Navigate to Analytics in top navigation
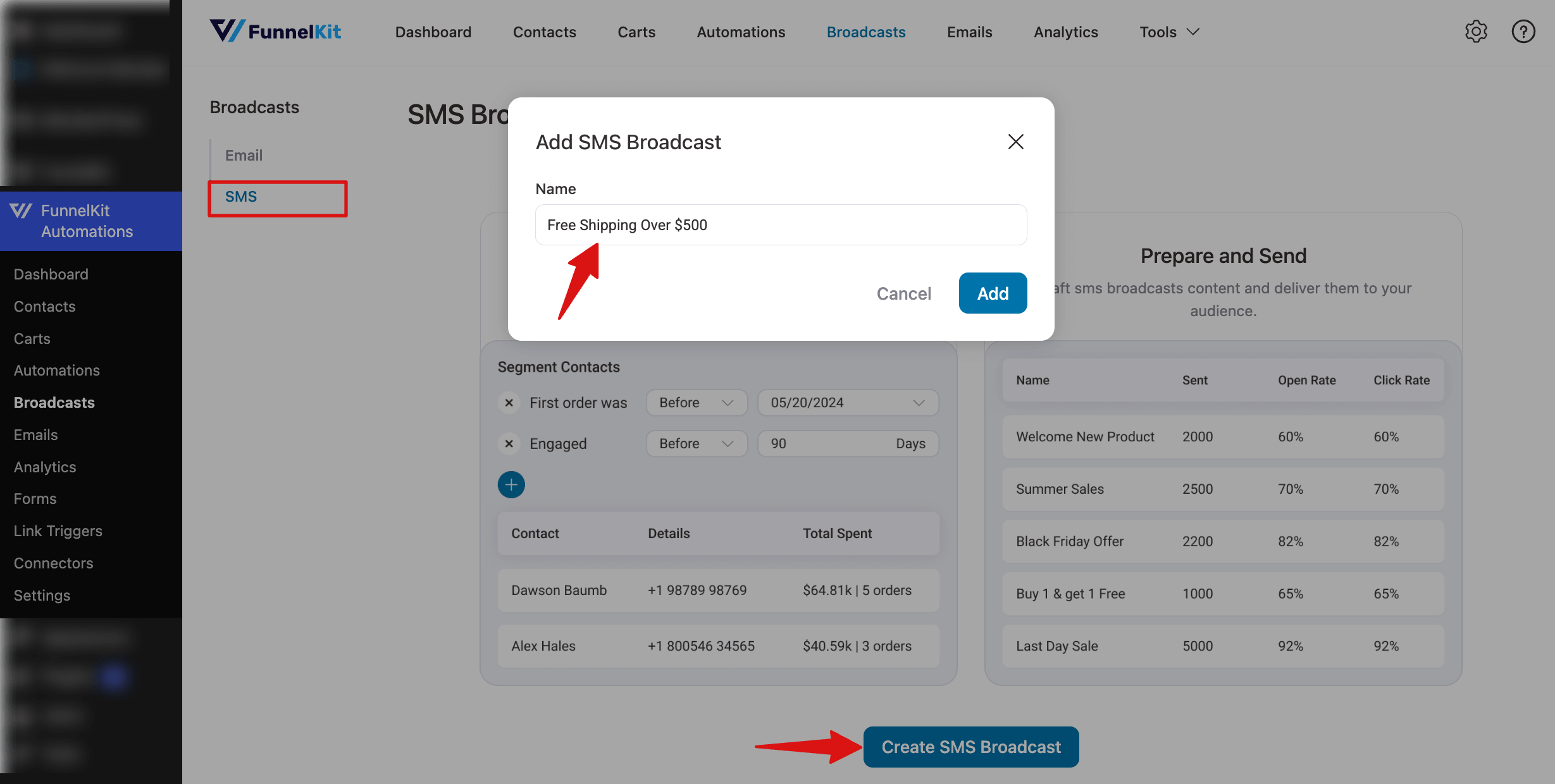 [1065, 32]
